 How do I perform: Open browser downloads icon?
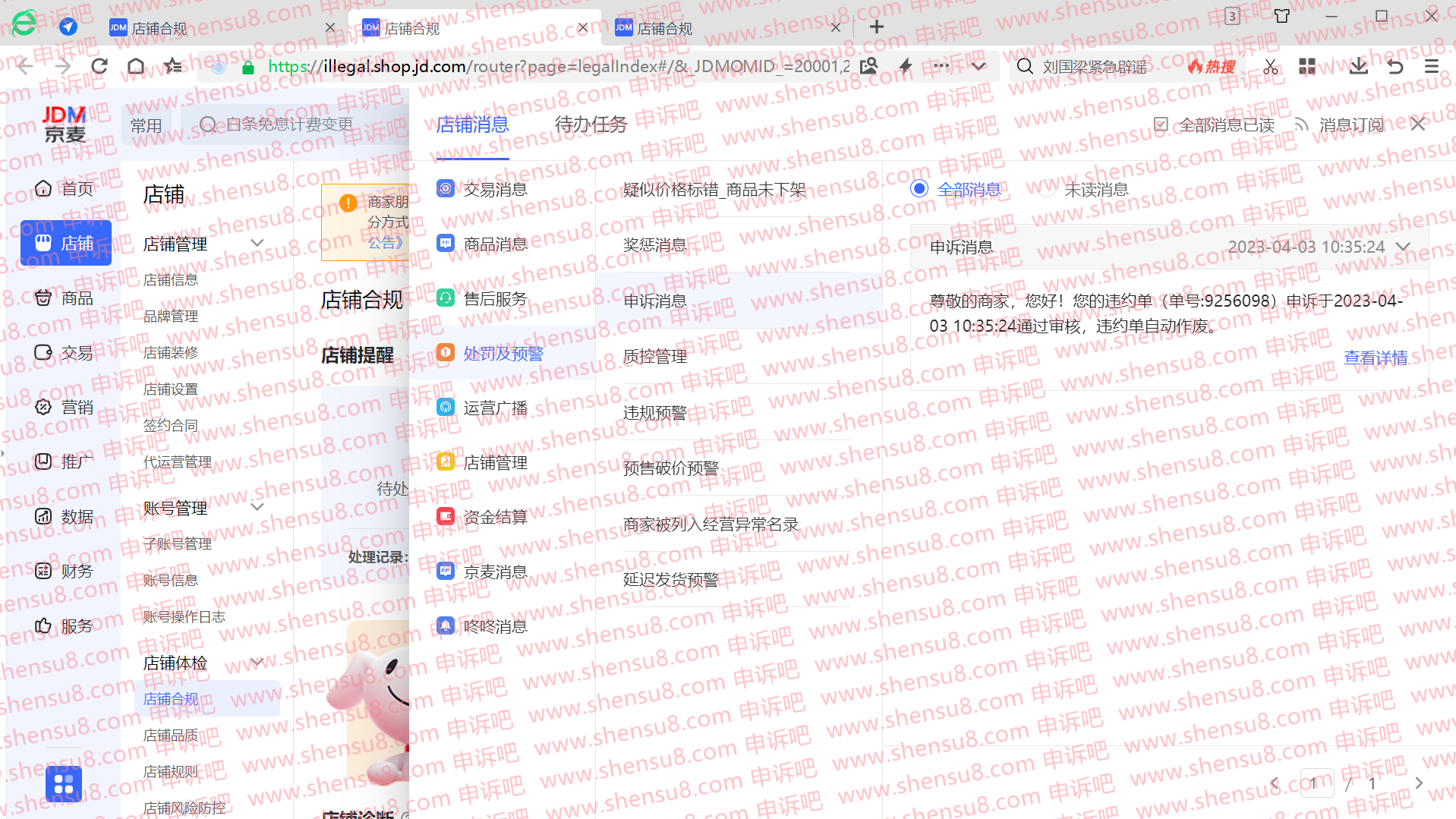click(x=1359, y=67)
